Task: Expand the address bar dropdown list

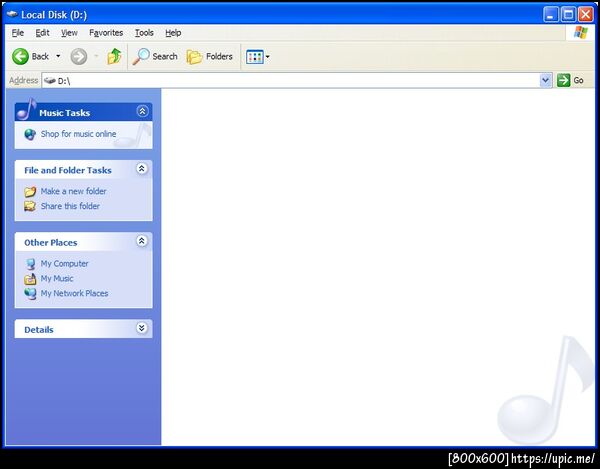Action: click(x=546, y=81)
